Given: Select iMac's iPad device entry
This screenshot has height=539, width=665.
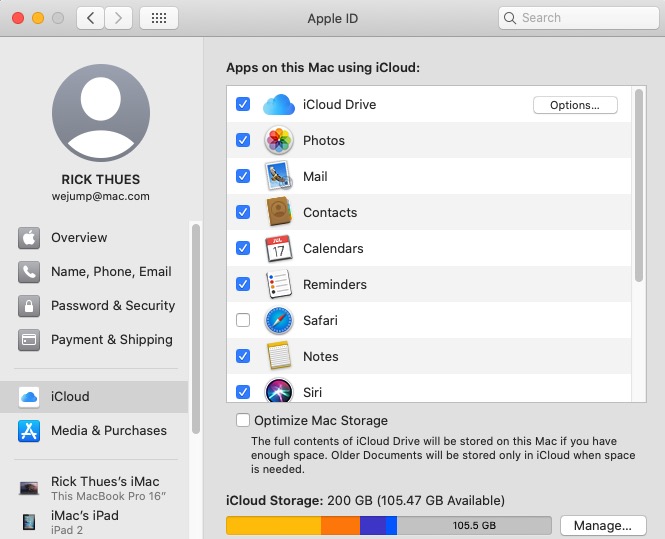Looking at the screenshot, I should tap(94, 522).
